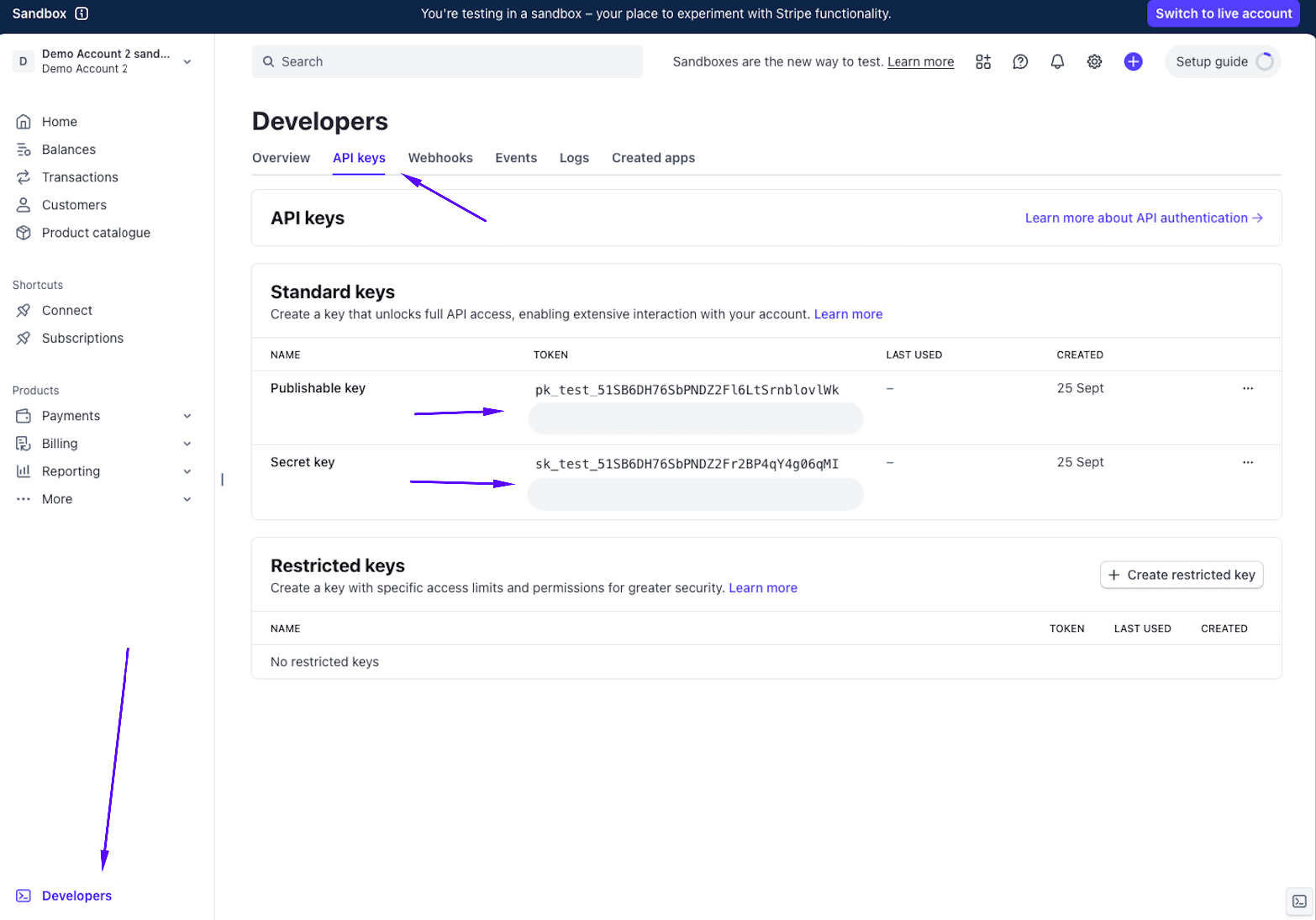Switch to the Webhooks tab
The image size is (1316, 920).
[x=440, y=158]
